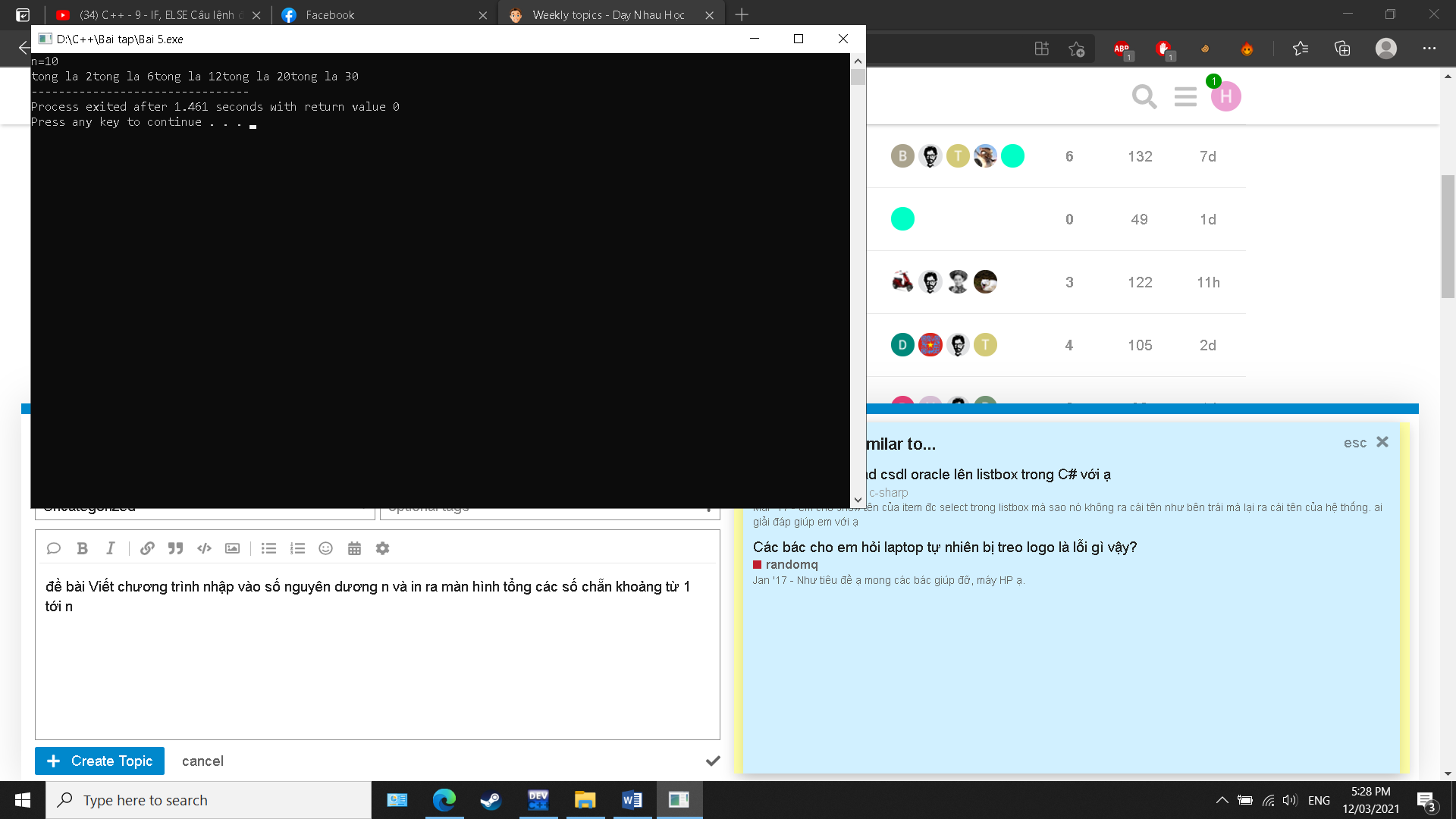Click the AdBlock Plus extension icon

pos(1122,49)
